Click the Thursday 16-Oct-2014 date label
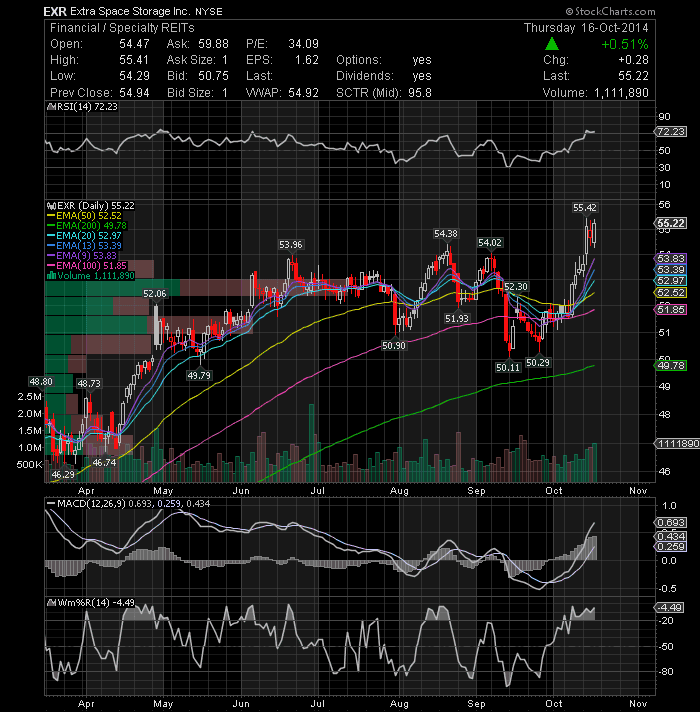The width and height of the screenshot is (700, 712). click(x=586, y=28)
